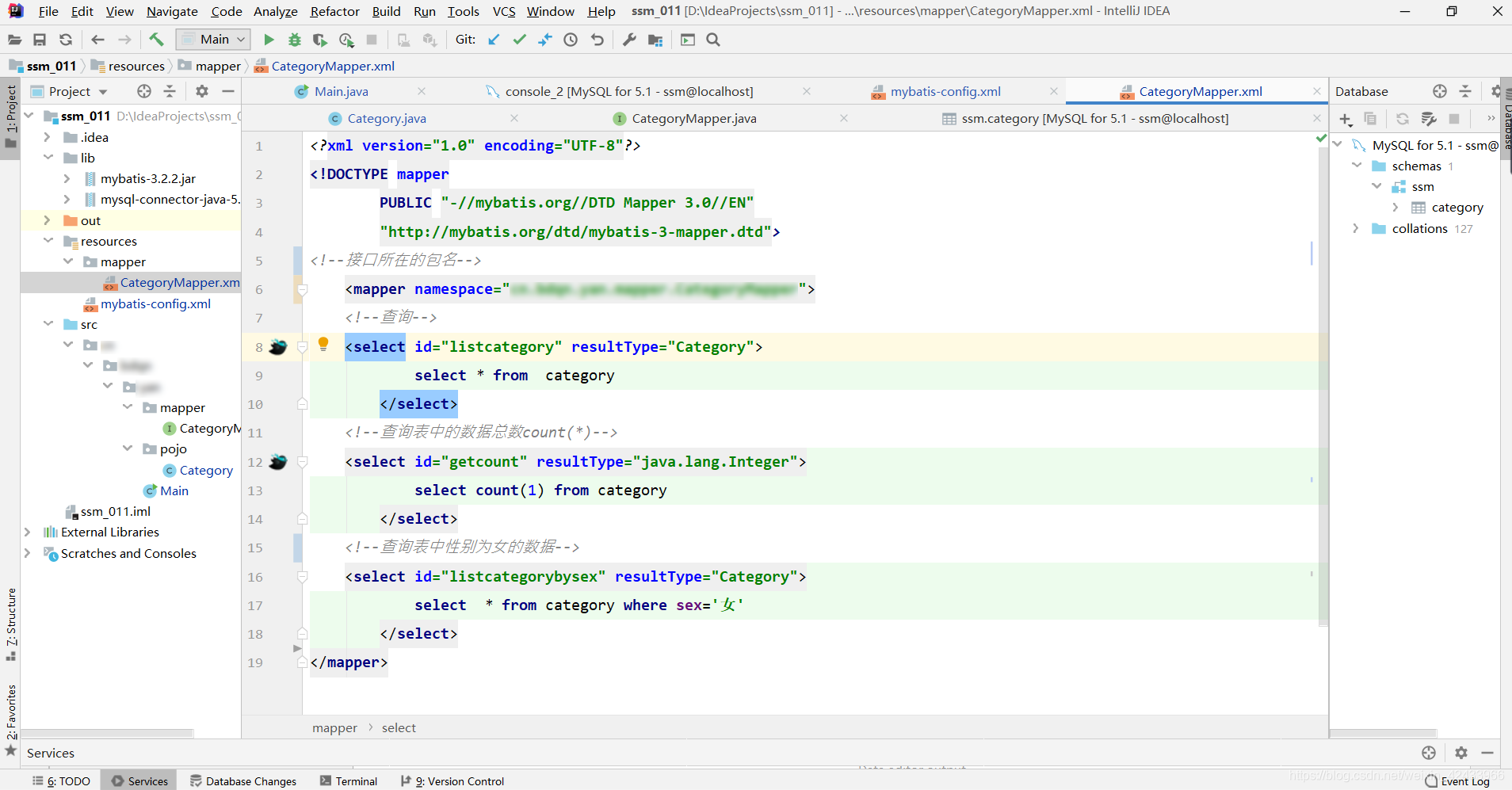Click the Run (green play) toolbar icon
The width and height of the screenshot is (1512, 790).
pyautogui.click(x=269, y=40)
